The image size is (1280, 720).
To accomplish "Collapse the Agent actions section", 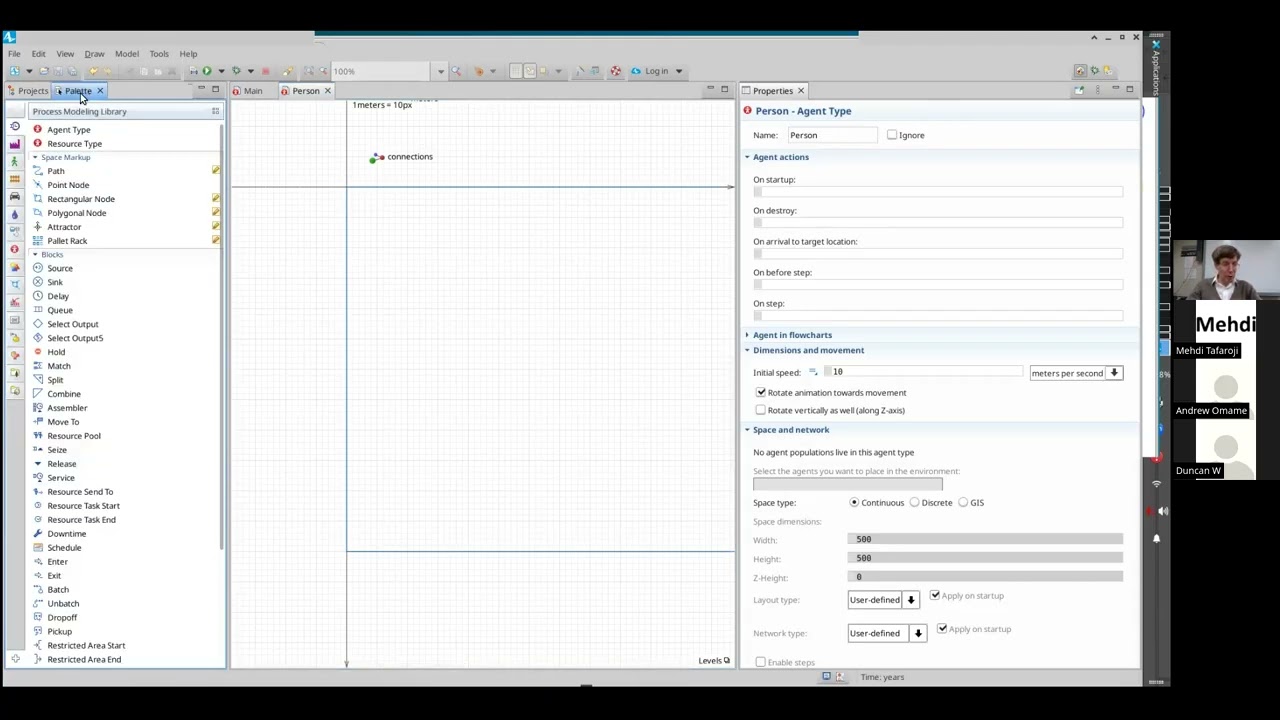I will (x=747, y=157).
